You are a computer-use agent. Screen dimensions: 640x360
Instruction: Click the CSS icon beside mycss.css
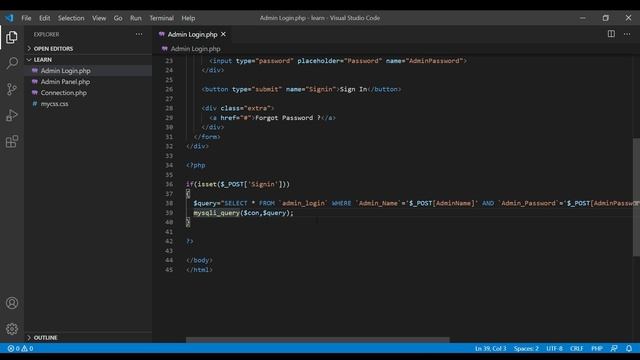(x=35, y=104)
